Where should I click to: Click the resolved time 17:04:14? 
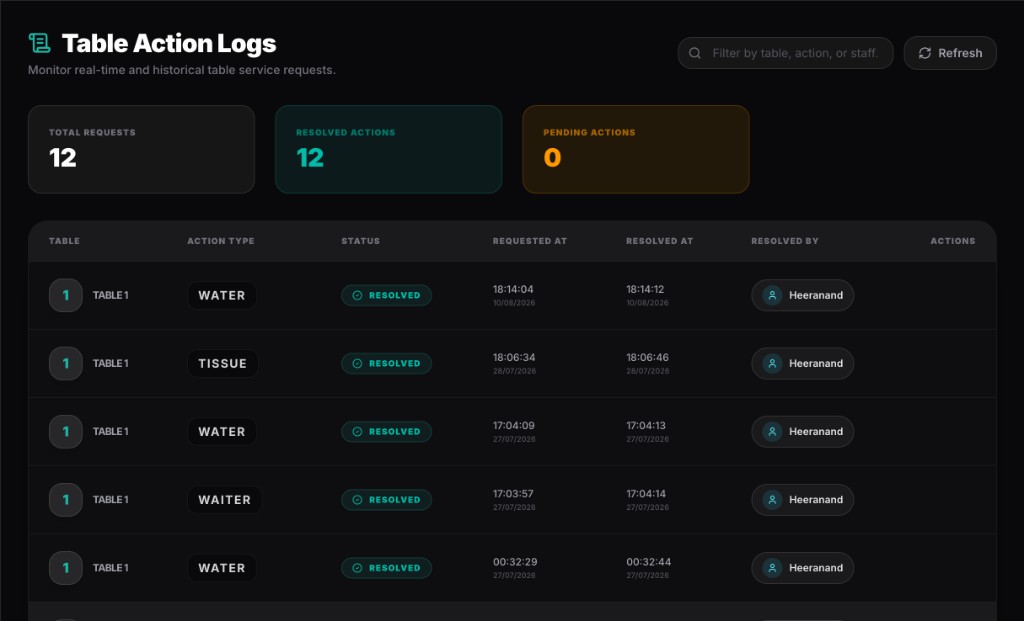coord(646,494)
